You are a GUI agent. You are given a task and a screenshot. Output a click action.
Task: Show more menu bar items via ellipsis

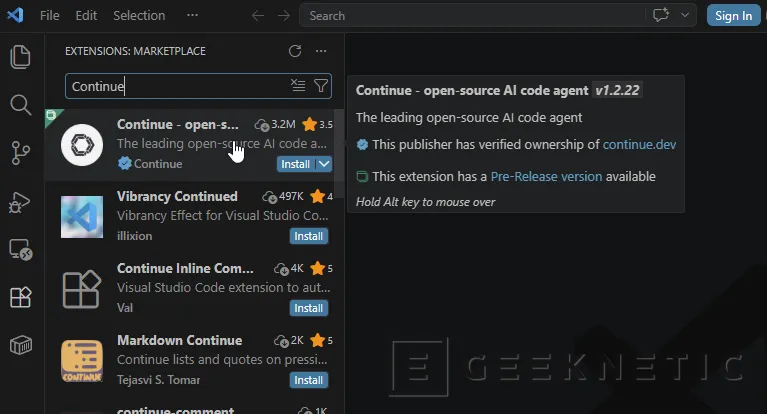click(192, 15)
